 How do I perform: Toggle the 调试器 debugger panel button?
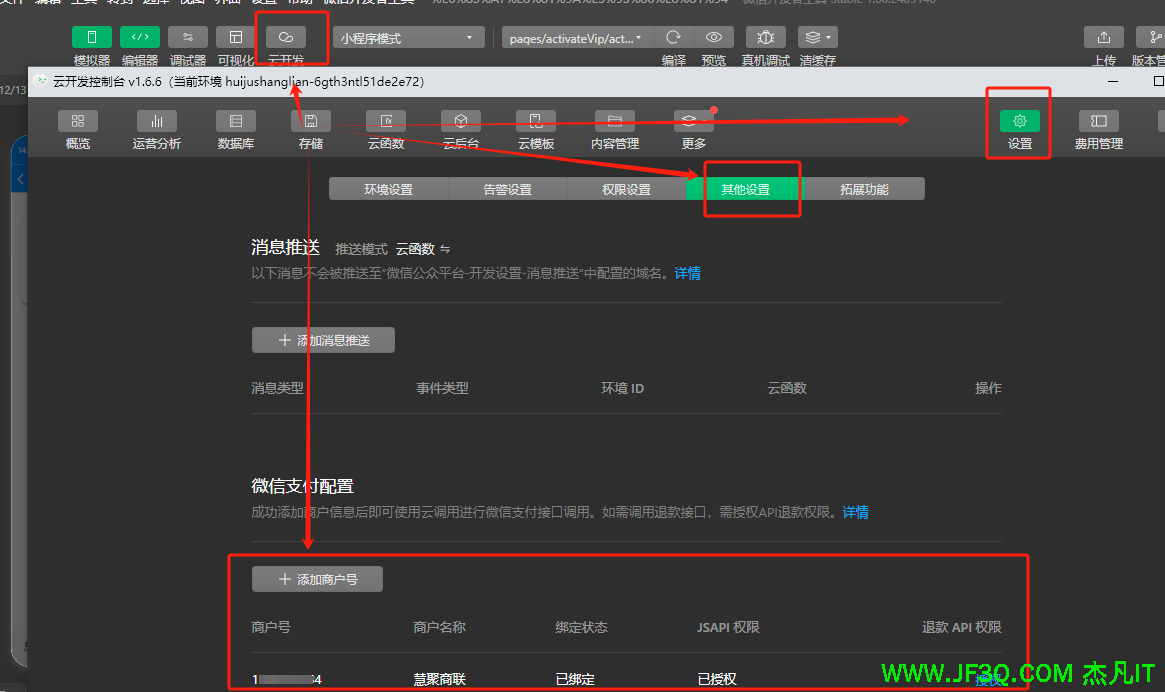point(188,37)
